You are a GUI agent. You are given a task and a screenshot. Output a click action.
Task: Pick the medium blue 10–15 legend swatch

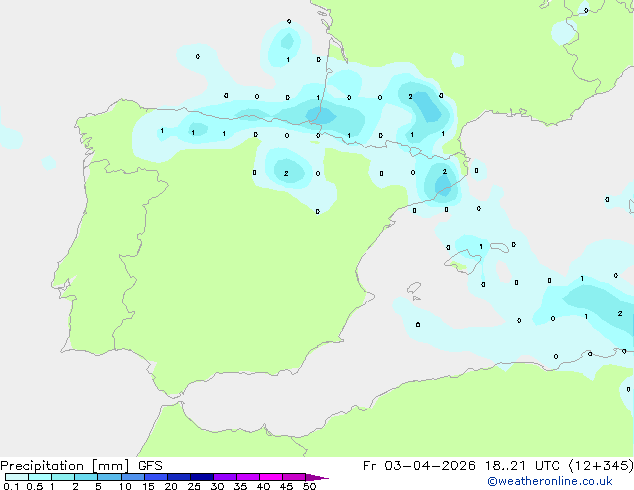tap(133, 477)
